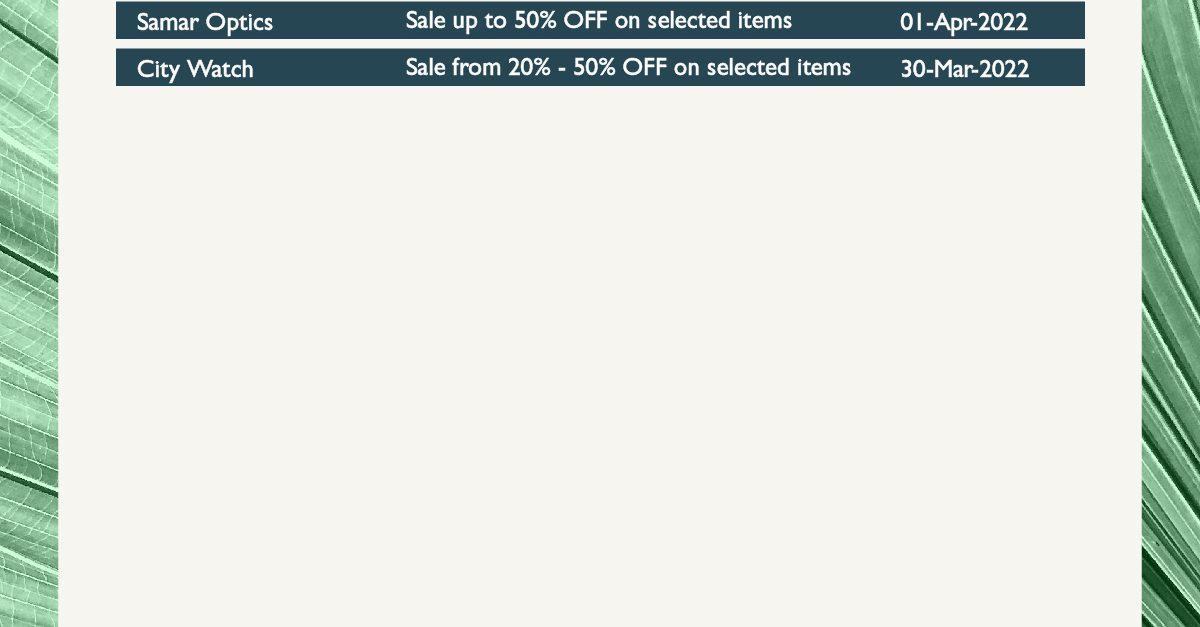
Task: Click the Samar Optics store name
Action: 204,22
